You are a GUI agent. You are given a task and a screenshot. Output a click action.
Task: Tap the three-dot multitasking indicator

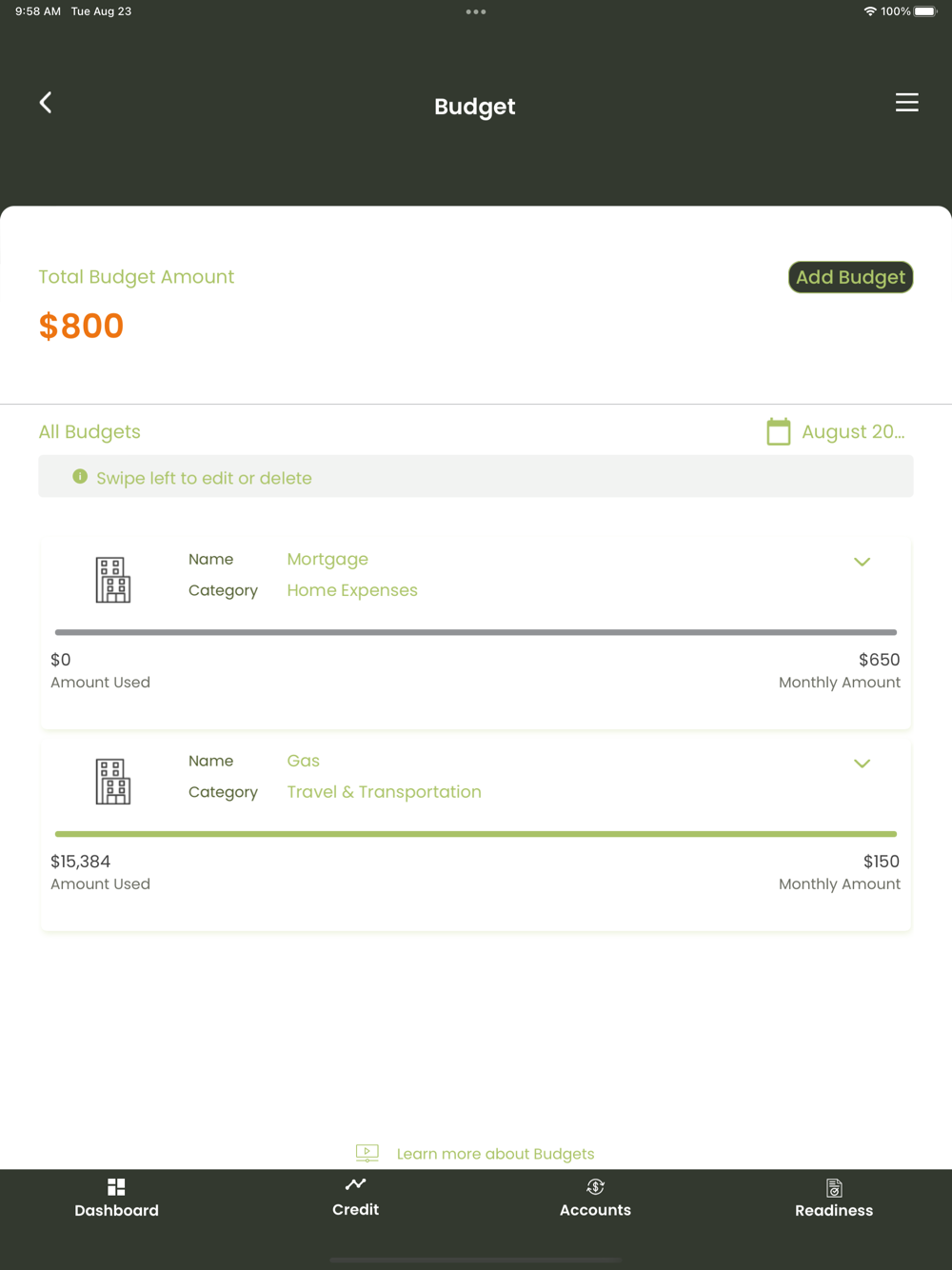pyautogui.click(x=476, y=12)
